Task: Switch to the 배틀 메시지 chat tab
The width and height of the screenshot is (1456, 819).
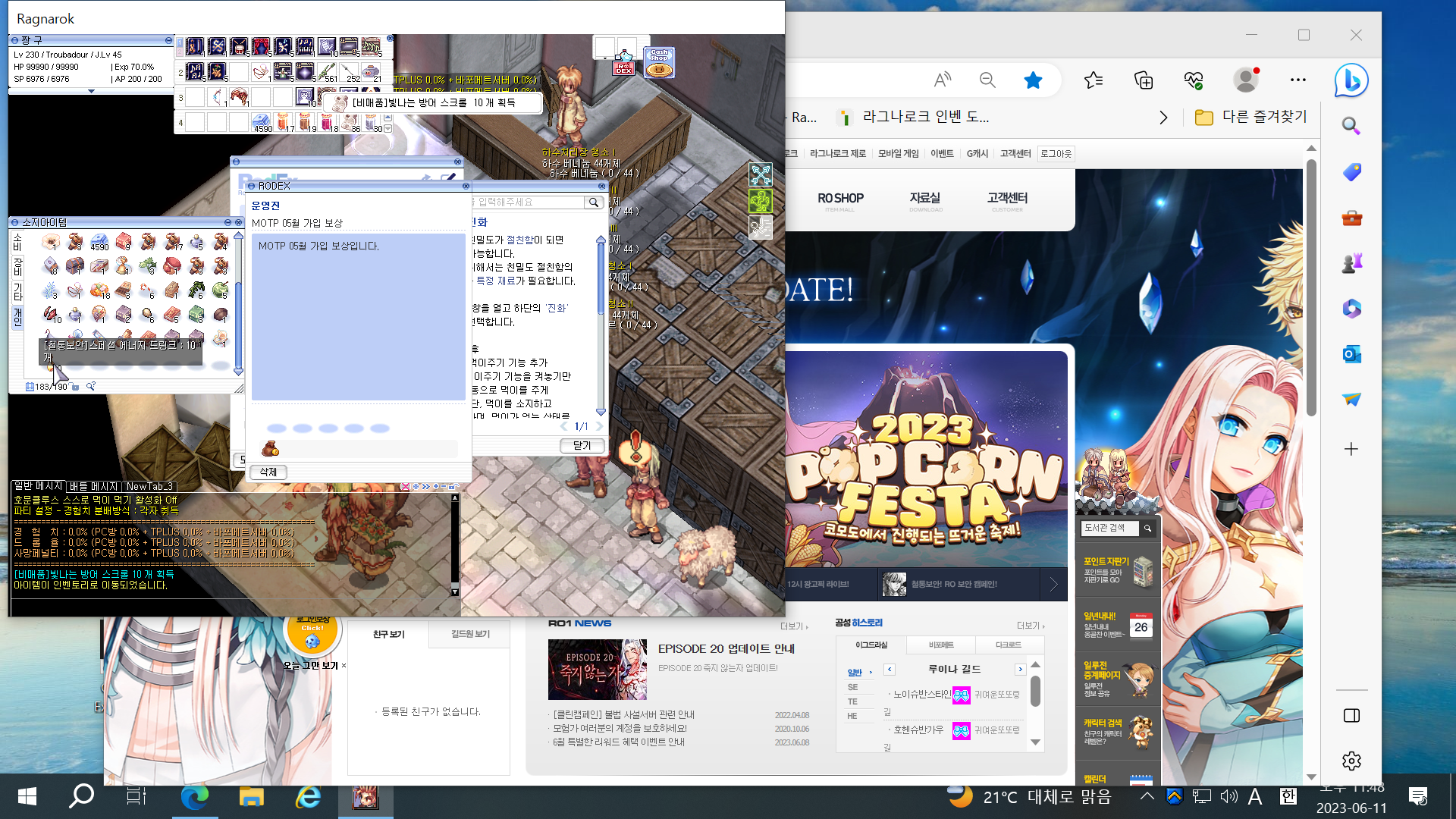Action: (x=93, y=486)
